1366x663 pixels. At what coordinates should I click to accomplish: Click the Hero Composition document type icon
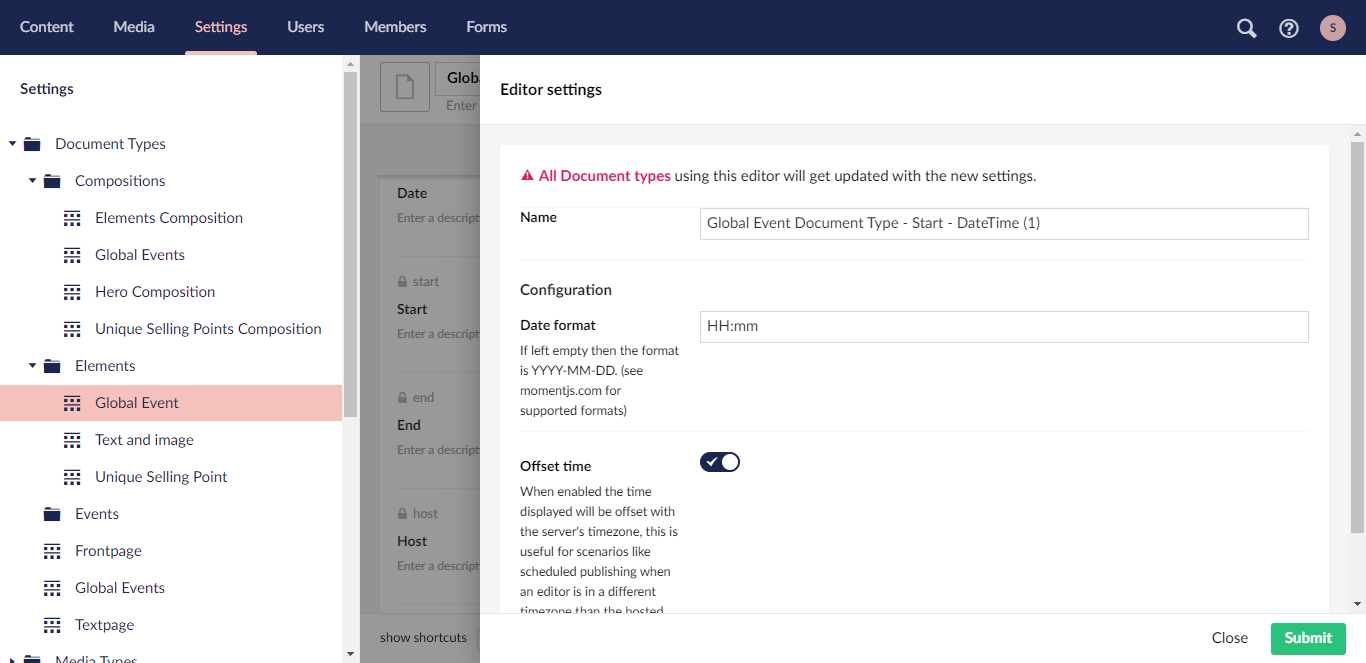72,292
